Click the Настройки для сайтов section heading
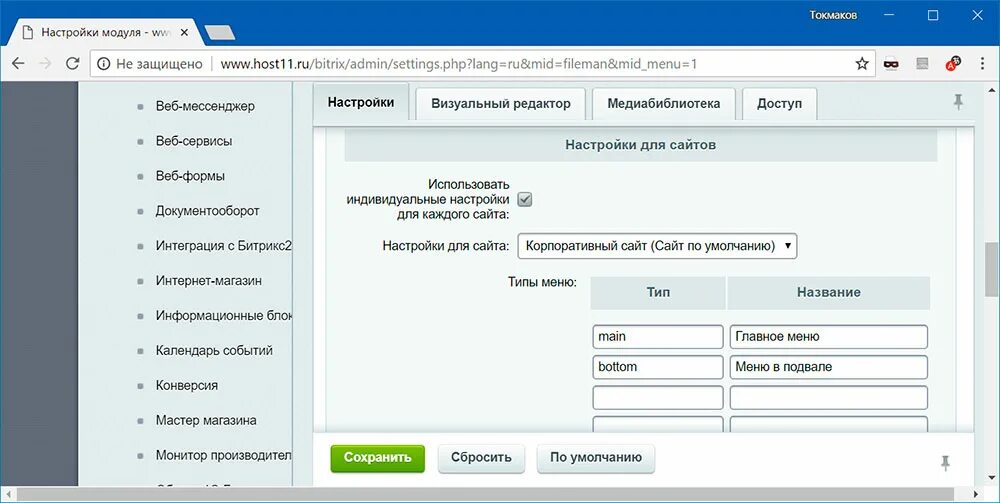The width and height of the screenshot is (1000, 503). pyautogui.click(x=640, y=145)
